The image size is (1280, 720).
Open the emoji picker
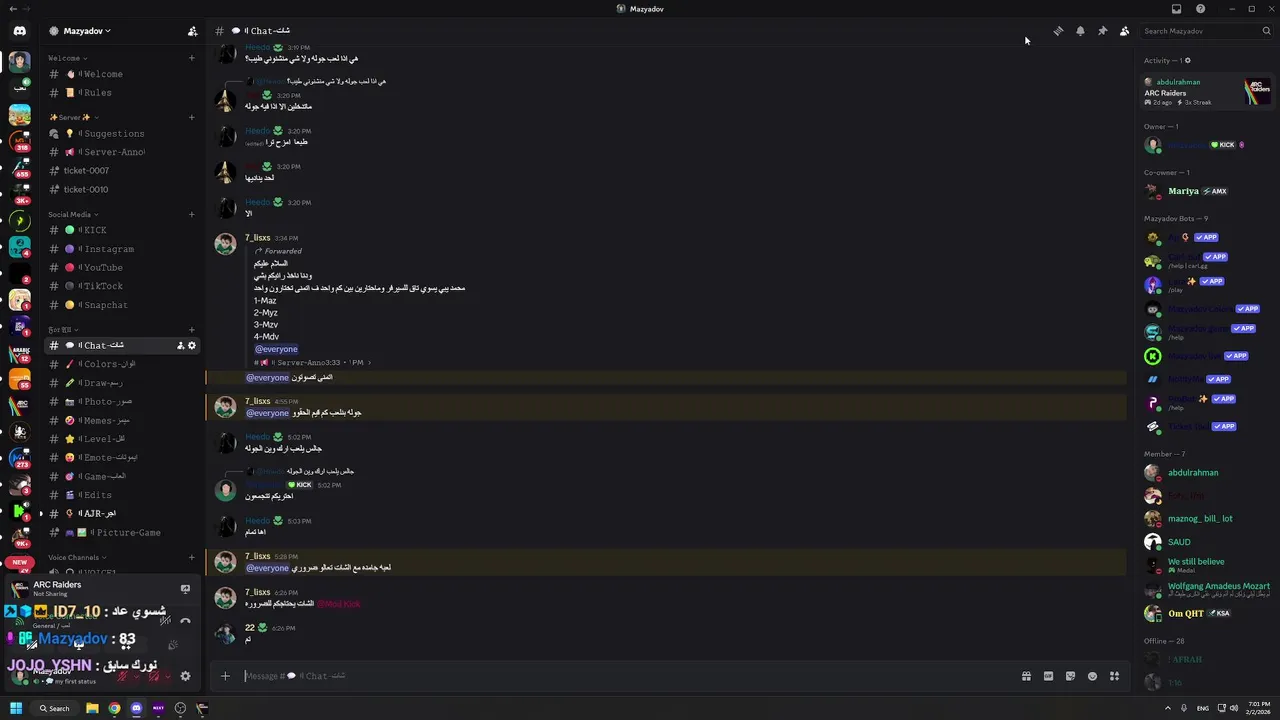(x=1092, y=676)
